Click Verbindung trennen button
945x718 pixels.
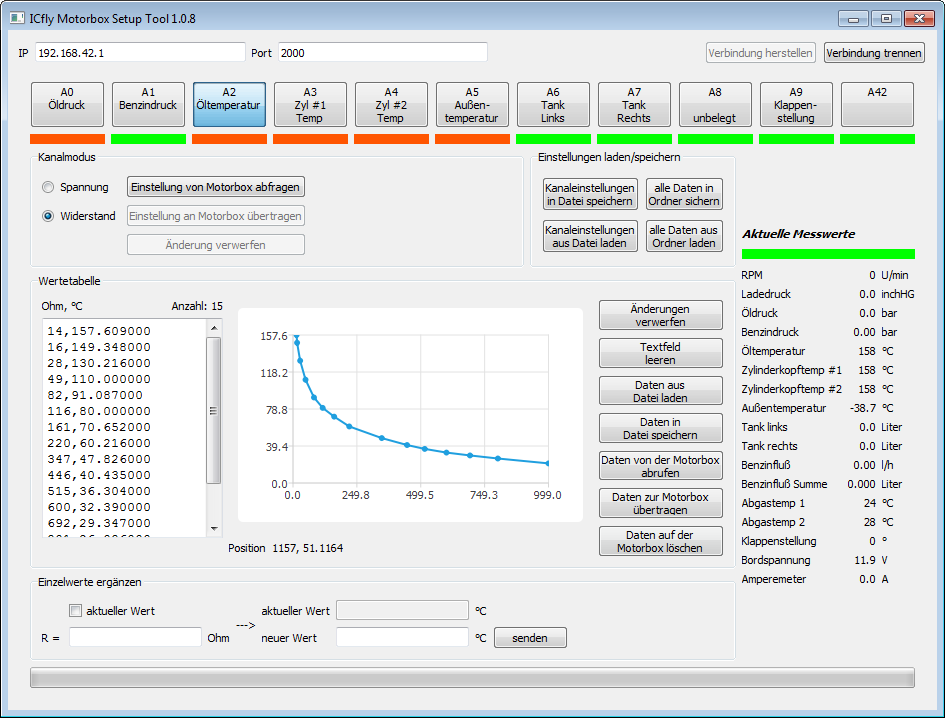click(874, 53)
